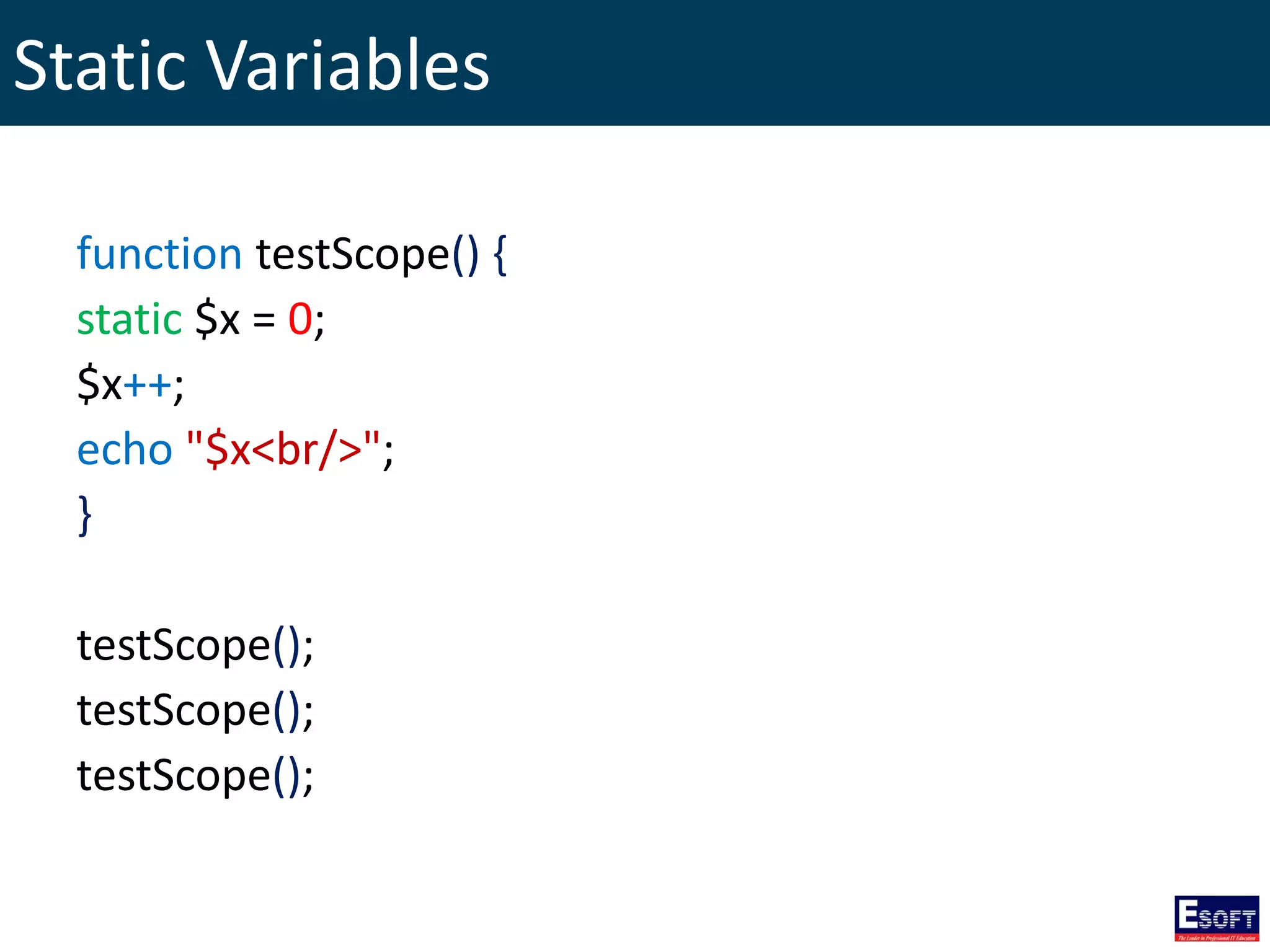Click the blue function keyword
This screenshot has width=1270, height=952.
pyautogui.click(x=159, y=253)
